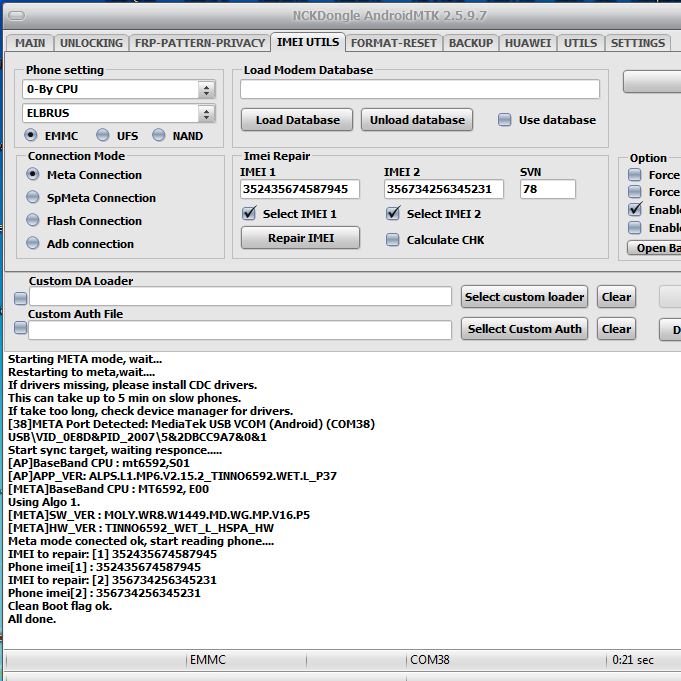
Task: Open the FRP-PATTERN-PRIVACY tab
Action: (x=200, y=43)
